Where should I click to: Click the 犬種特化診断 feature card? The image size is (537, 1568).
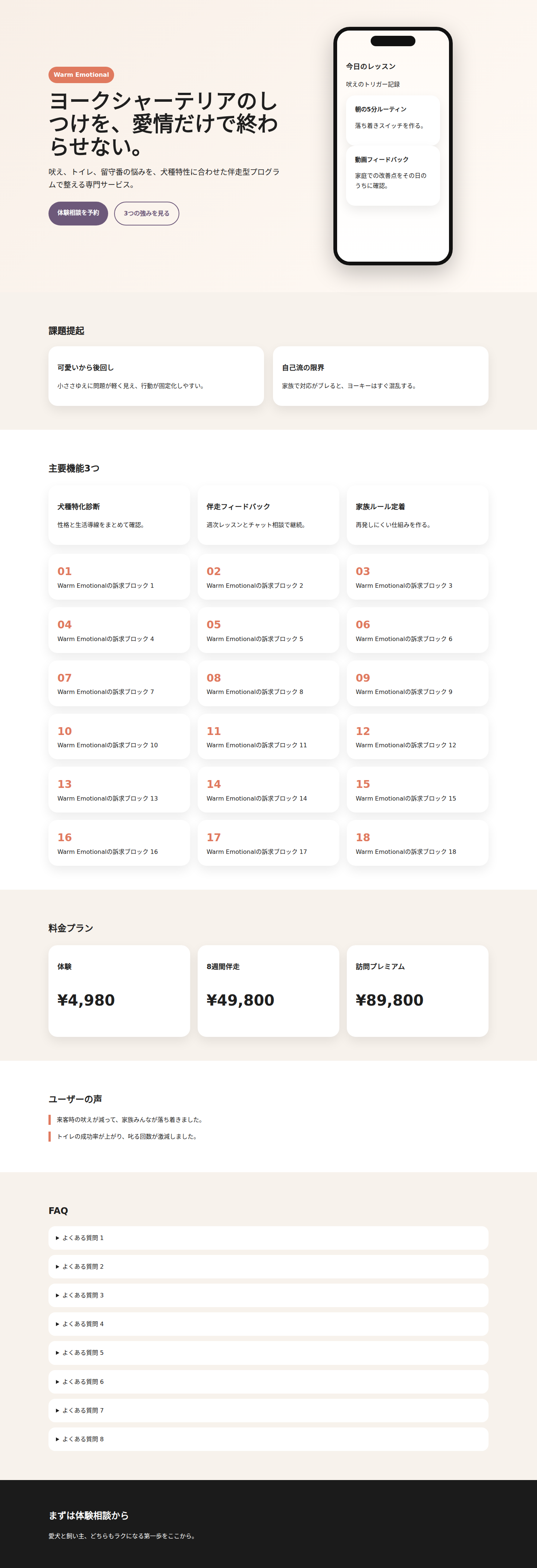click(119, 515)
